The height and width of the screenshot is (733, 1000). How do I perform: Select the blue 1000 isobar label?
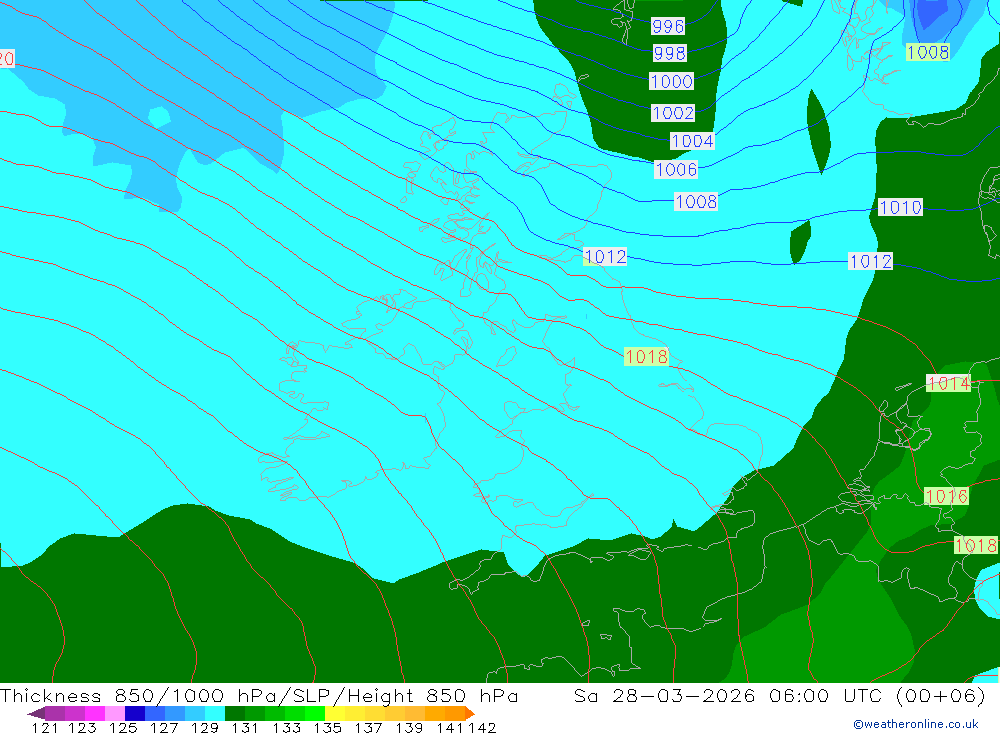point(672,81)
